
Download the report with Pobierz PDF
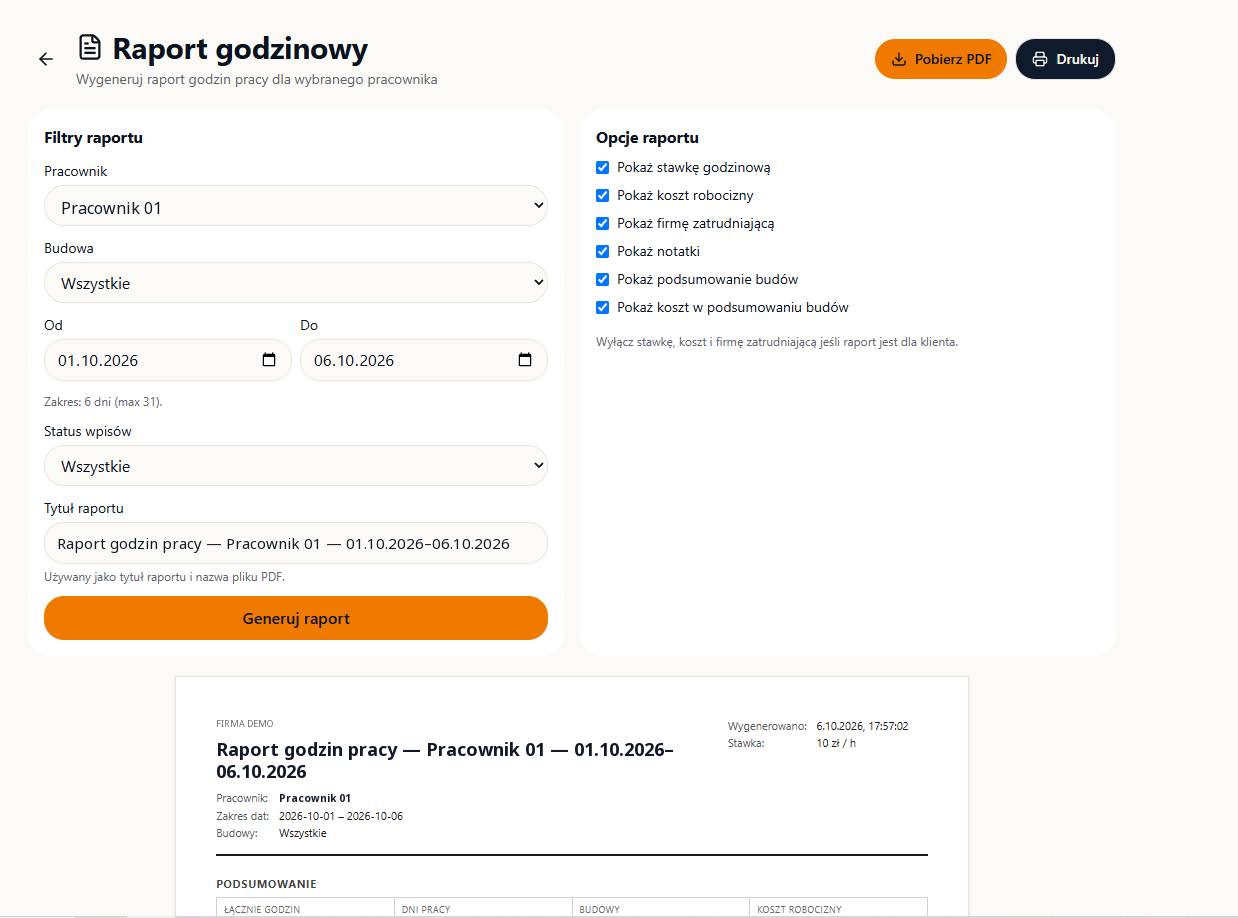pyautogui.click(x=941, y=59)
